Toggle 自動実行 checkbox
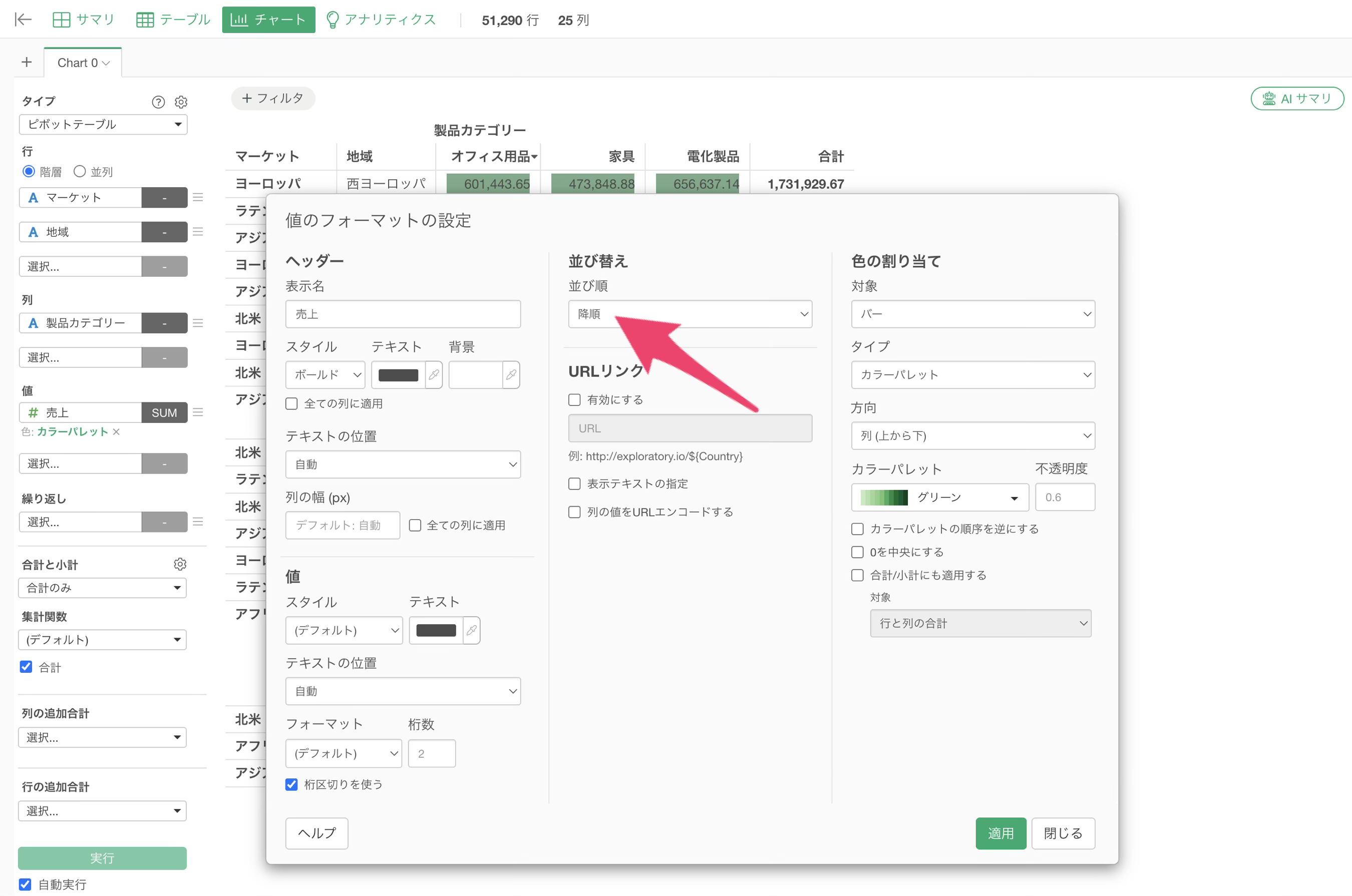The image size is (1352, 896). [25, 884]
